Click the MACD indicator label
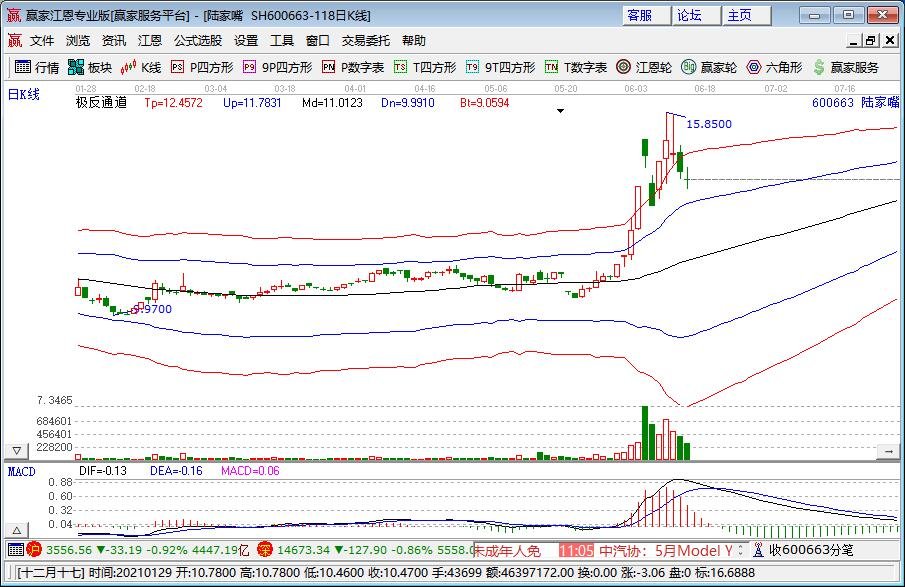905x587 pixels. (x=21, y=472)
